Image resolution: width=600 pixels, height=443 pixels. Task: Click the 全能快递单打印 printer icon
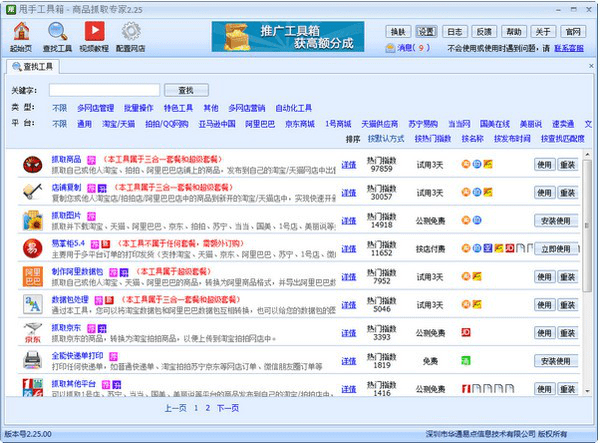click(x=33, y=360)
